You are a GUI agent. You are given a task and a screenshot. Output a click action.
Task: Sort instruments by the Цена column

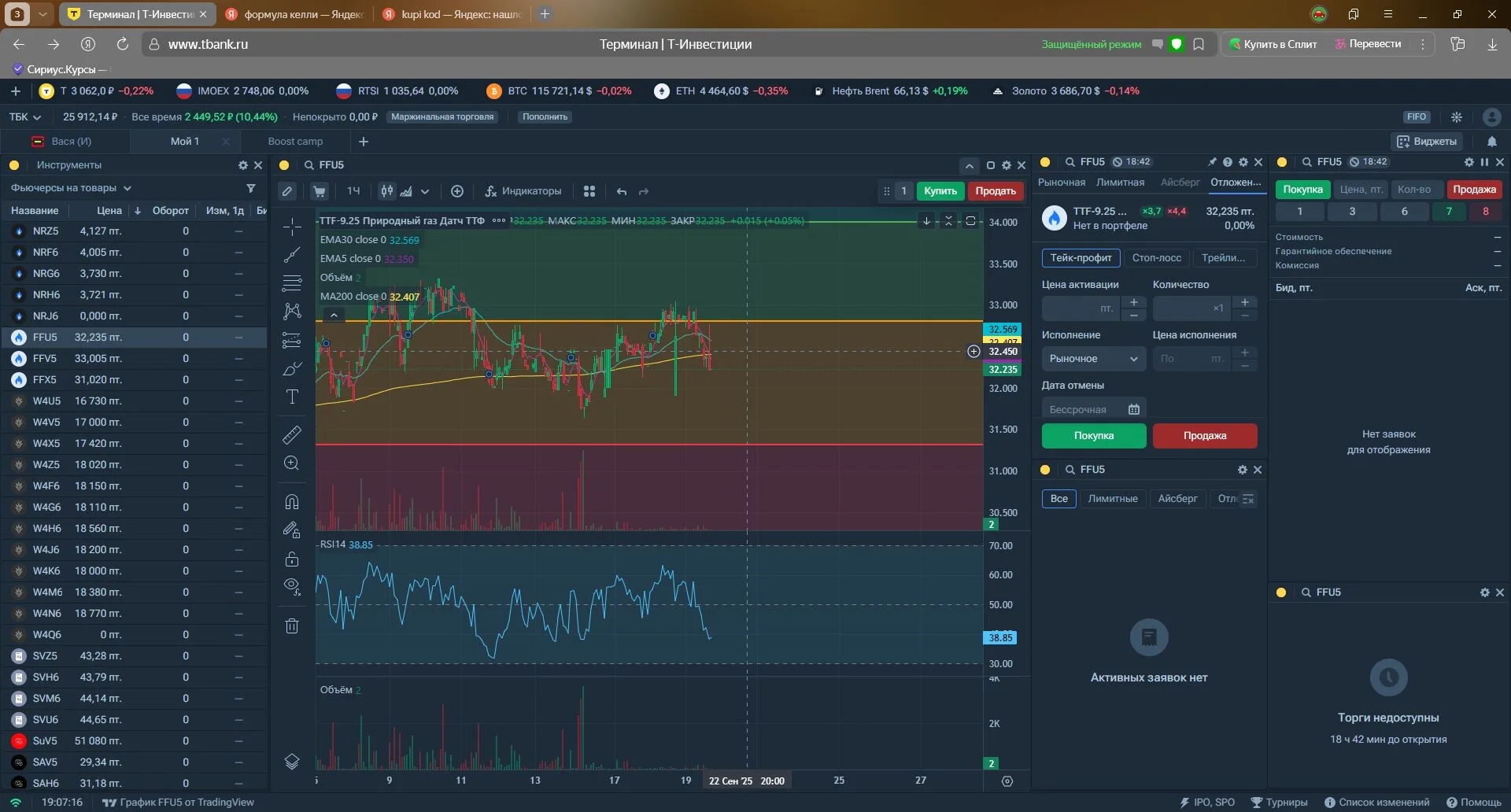tap(109, 211)
